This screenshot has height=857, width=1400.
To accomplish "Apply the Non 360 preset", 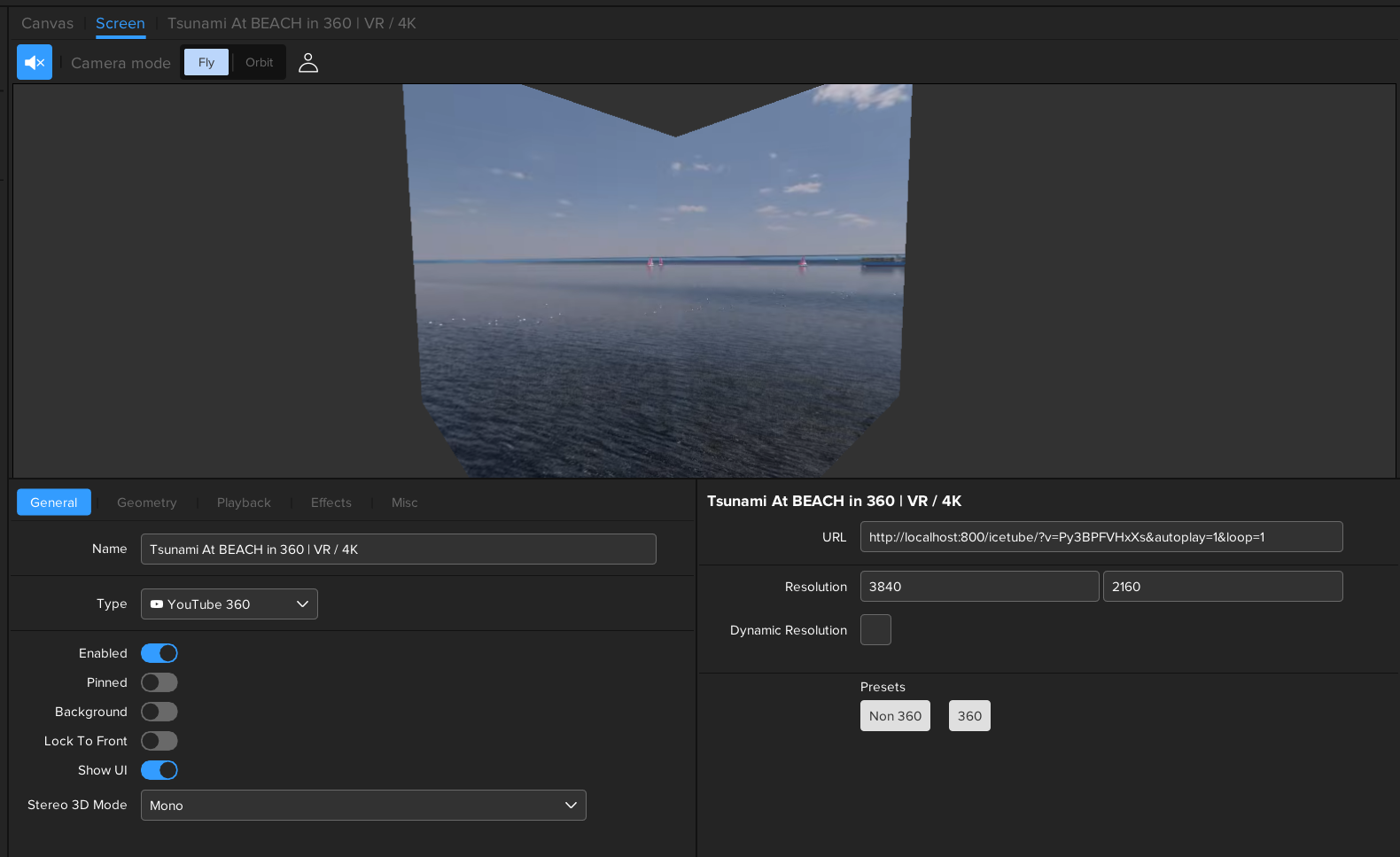I will coord(895,716).
